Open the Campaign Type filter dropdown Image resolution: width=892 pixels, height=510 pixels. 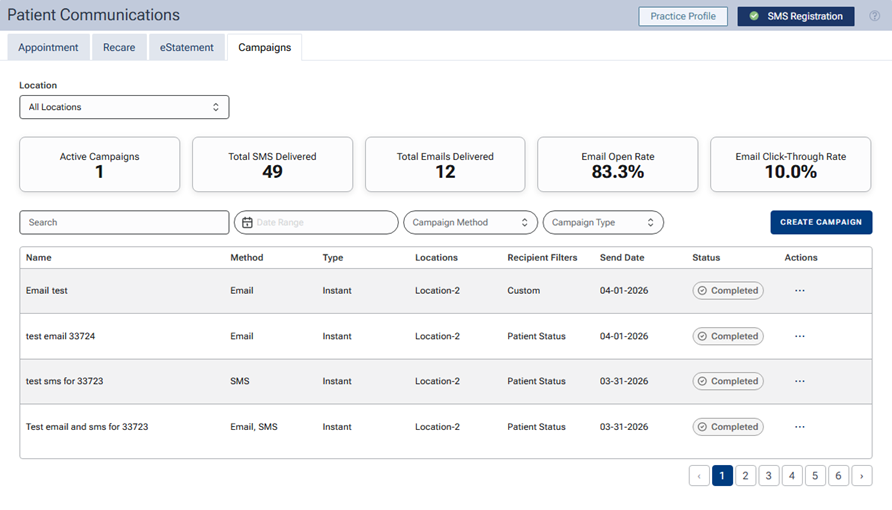(603, 222)
